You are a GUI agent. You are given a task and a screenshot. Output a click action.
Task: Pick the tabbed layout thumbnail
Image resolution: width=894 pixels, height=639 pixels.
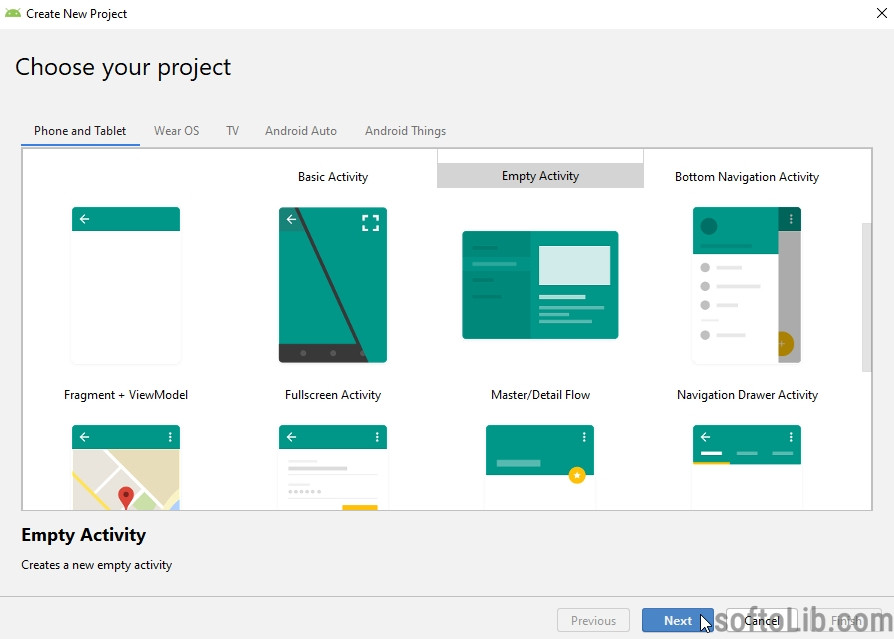[747, 467]
